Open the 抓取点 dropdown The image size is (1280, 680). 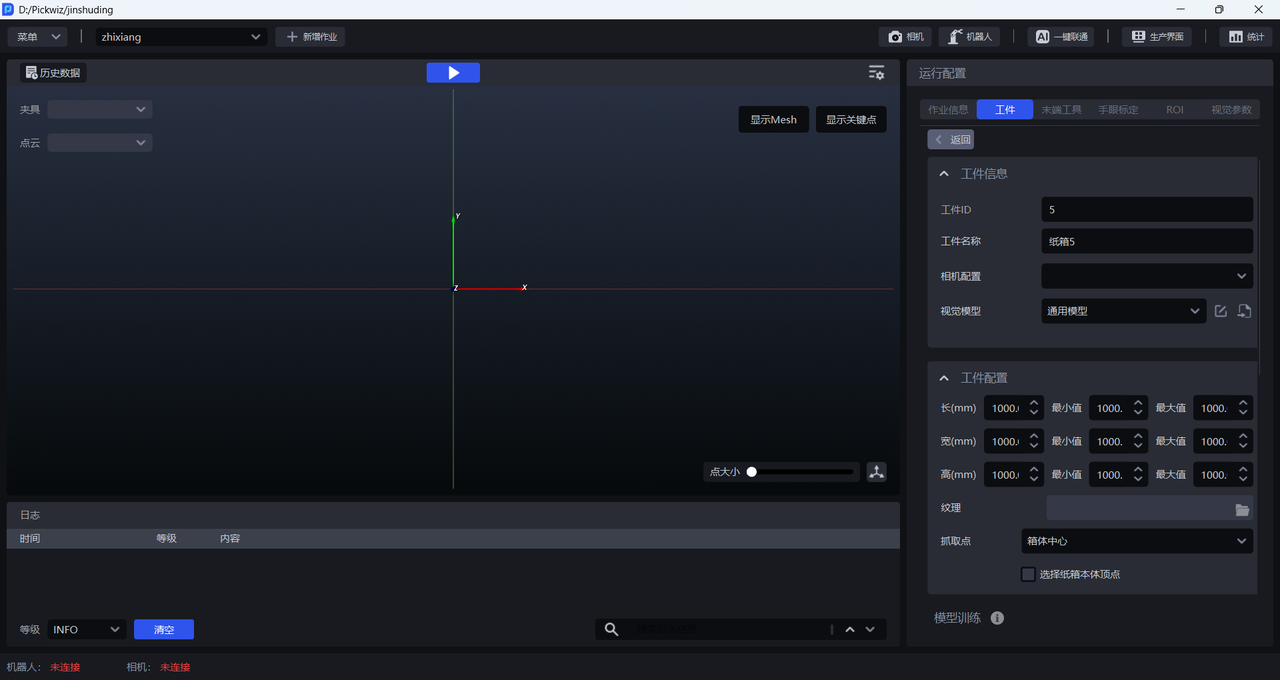(x=1137, y=541)
